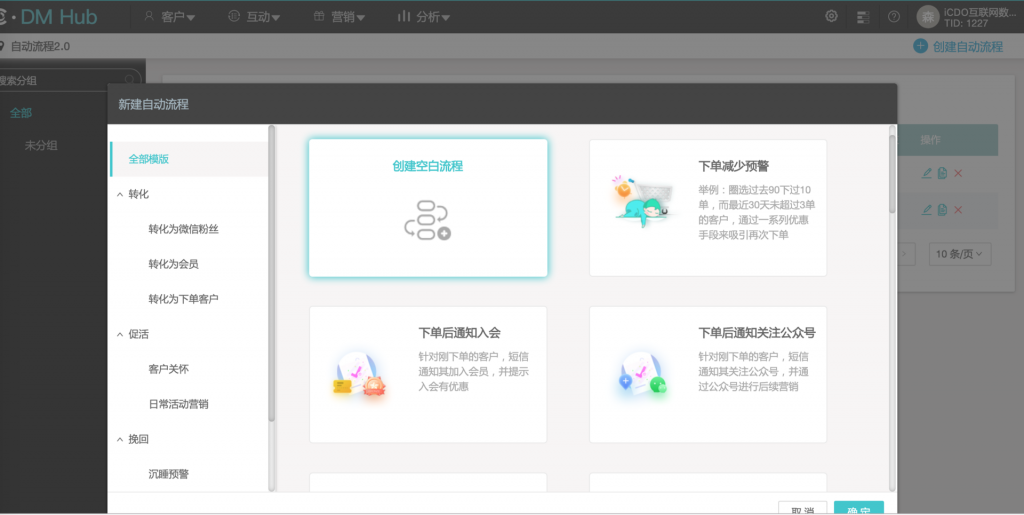
Task: Open the help question mark icon
Action: (894, 16)
